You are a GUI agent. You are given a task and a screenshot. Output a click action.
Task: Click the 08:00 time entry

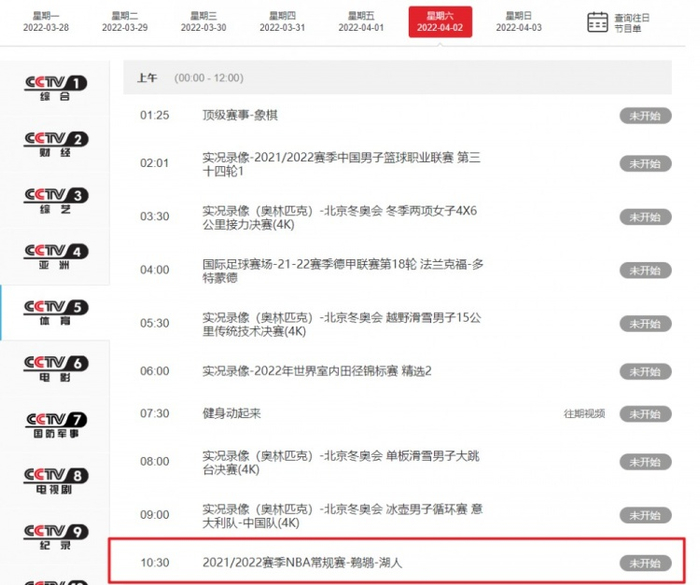point(154,461)
